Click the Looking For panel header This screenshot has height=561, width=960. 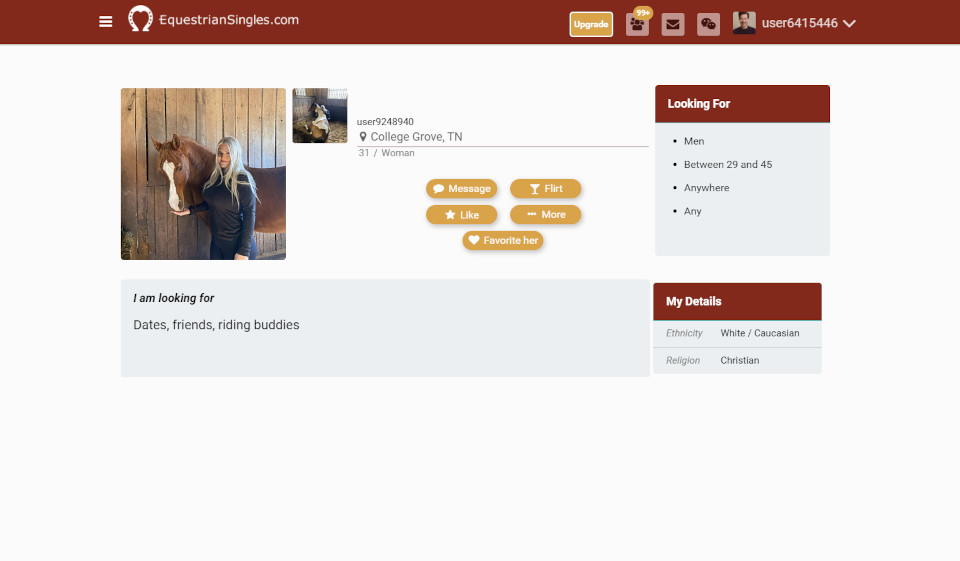742,104
